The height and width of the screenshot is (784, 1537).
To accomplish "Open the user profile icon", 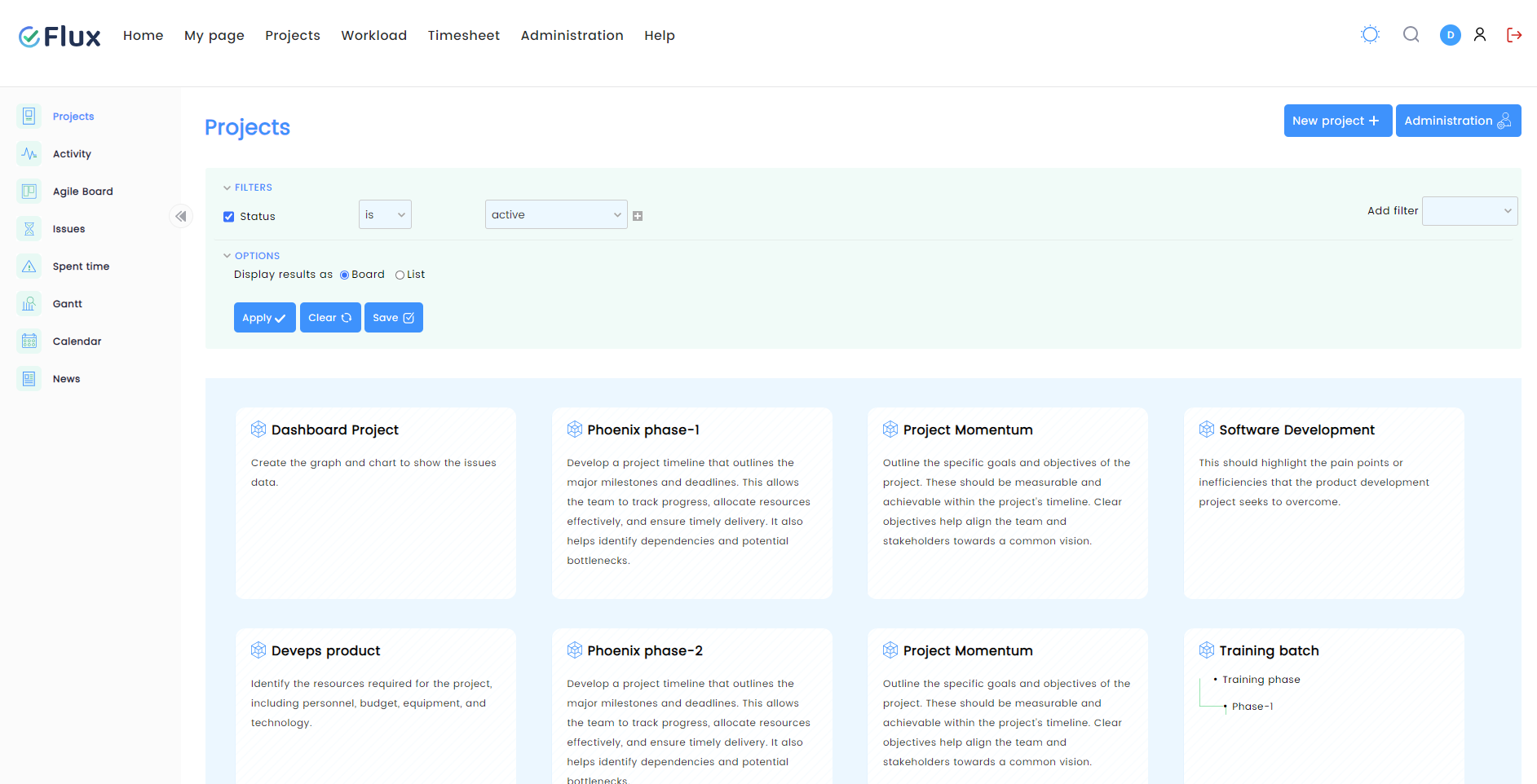I will (x=1480, y=35).
